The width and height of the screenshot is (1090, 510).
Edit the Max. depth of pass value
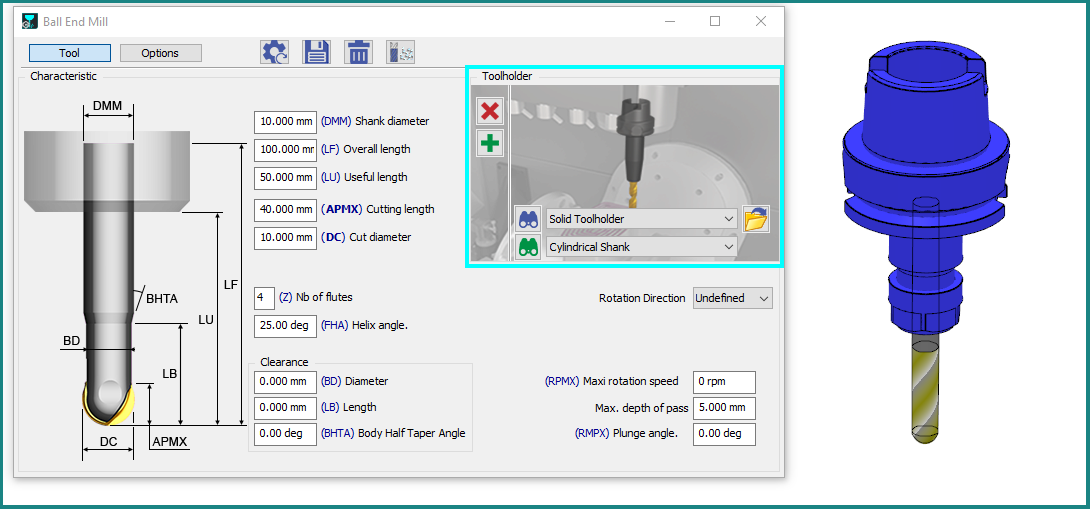coord(723,408)
